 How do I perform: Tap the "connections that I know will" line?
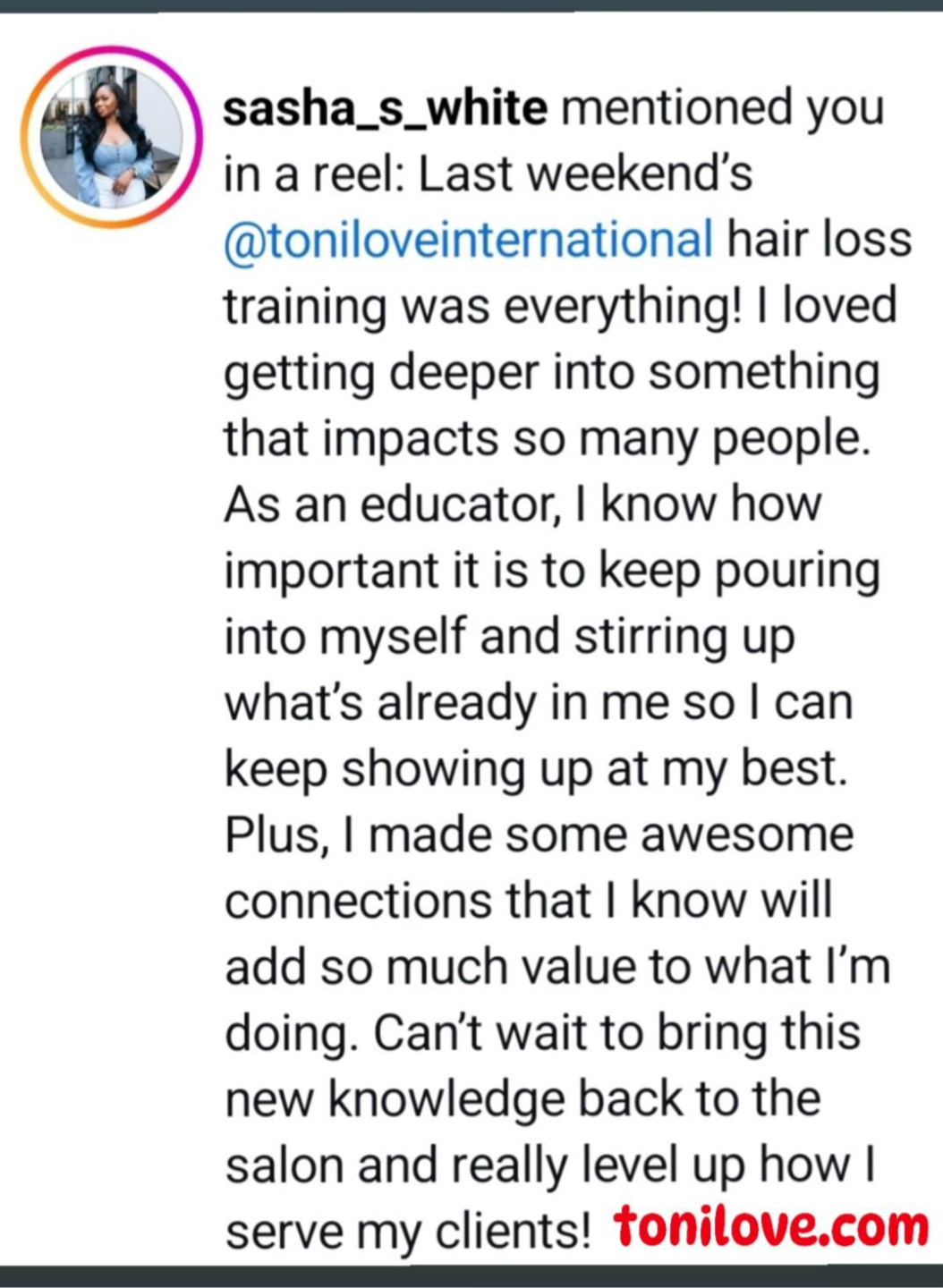click(528, 901)
